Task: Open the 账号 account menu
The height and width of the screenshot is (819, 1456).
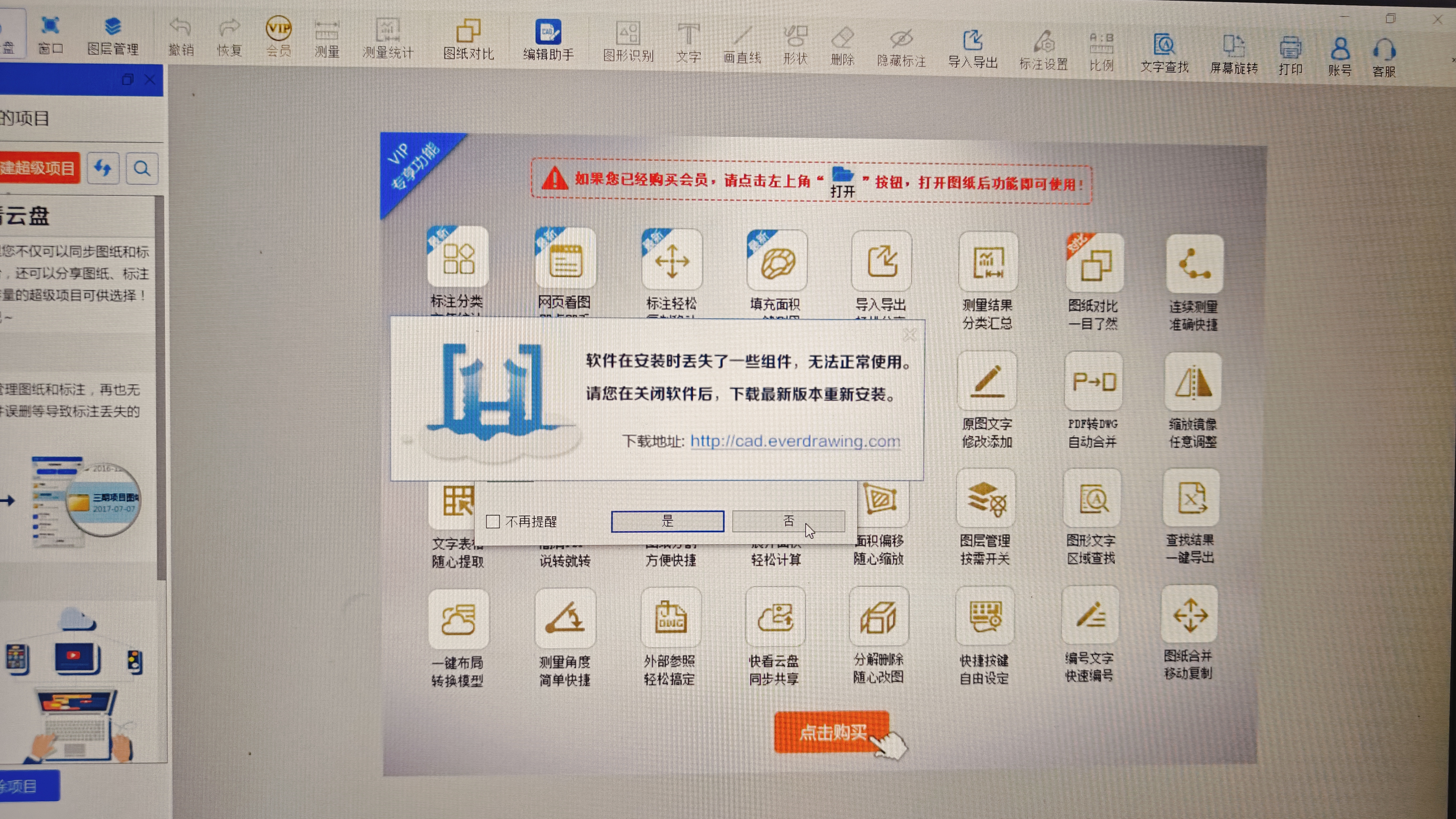Action: pos(1339,57)
